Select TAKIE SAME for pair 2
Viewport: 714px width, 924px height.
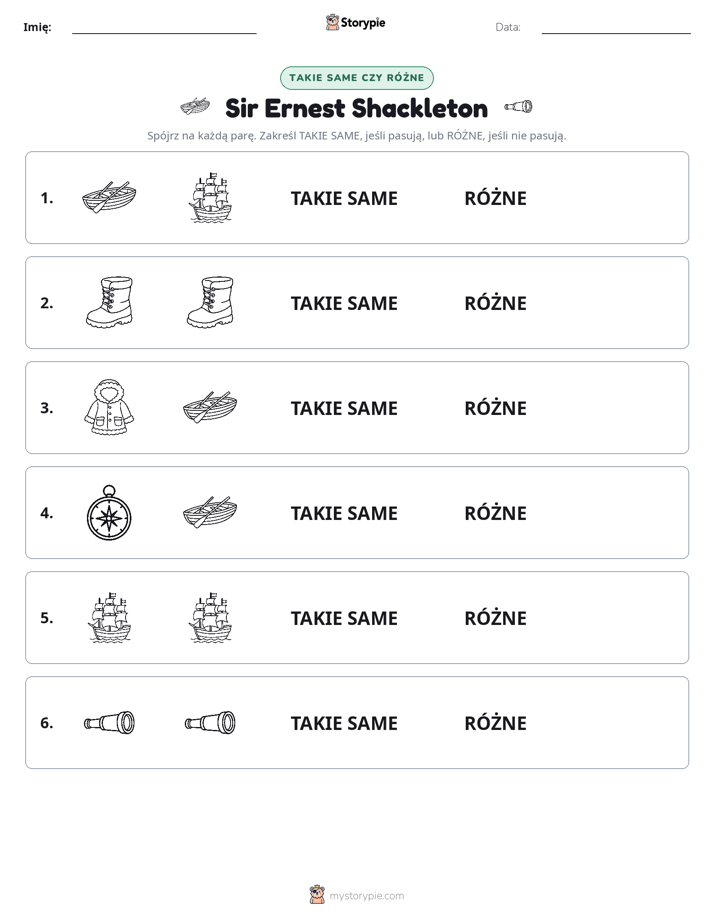[344, 303]
